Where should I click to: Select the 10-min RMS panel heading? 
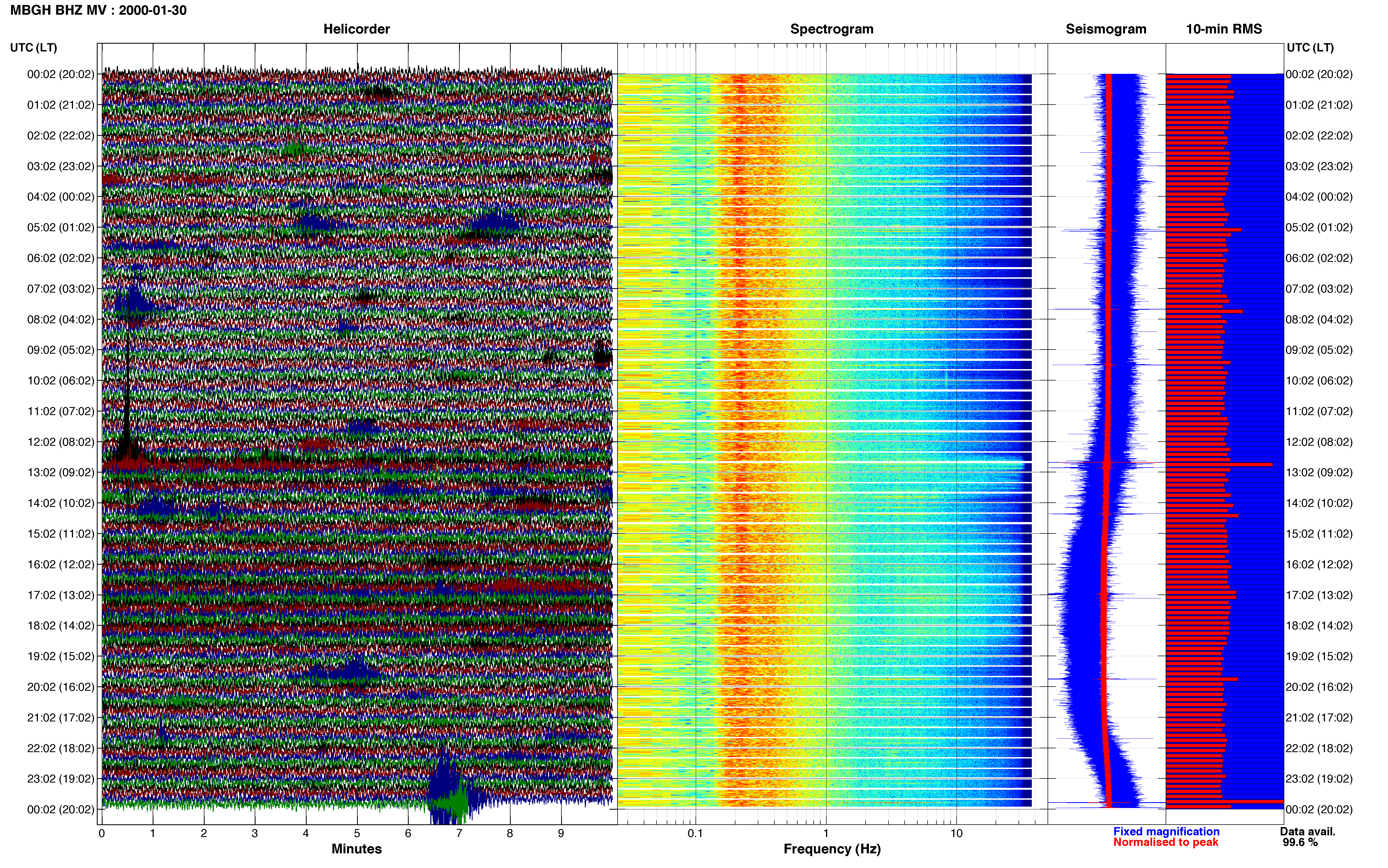[1224, 29]
